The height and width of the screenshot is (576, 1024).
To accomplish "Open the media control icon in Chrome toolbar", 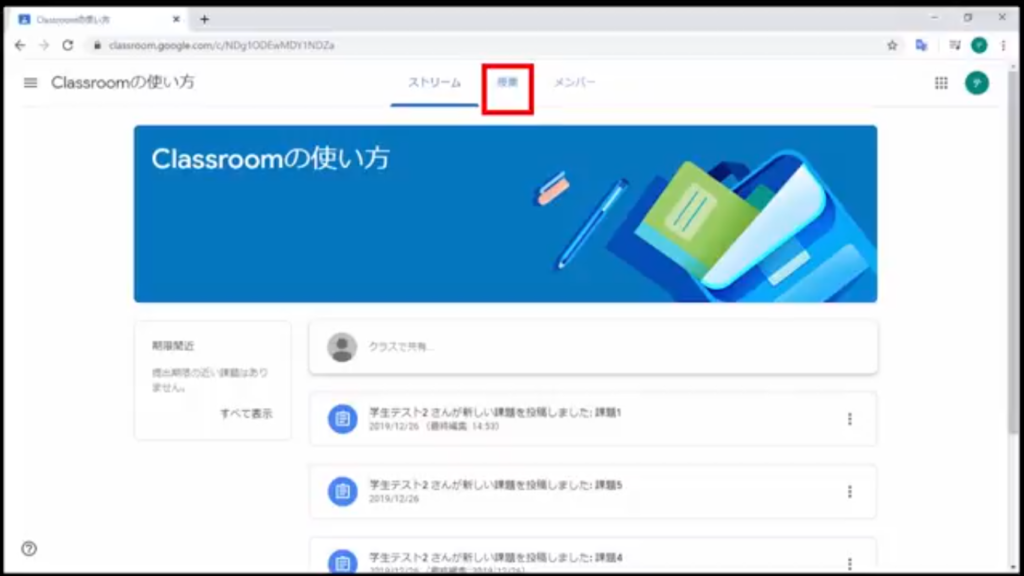I will [955, 45].
